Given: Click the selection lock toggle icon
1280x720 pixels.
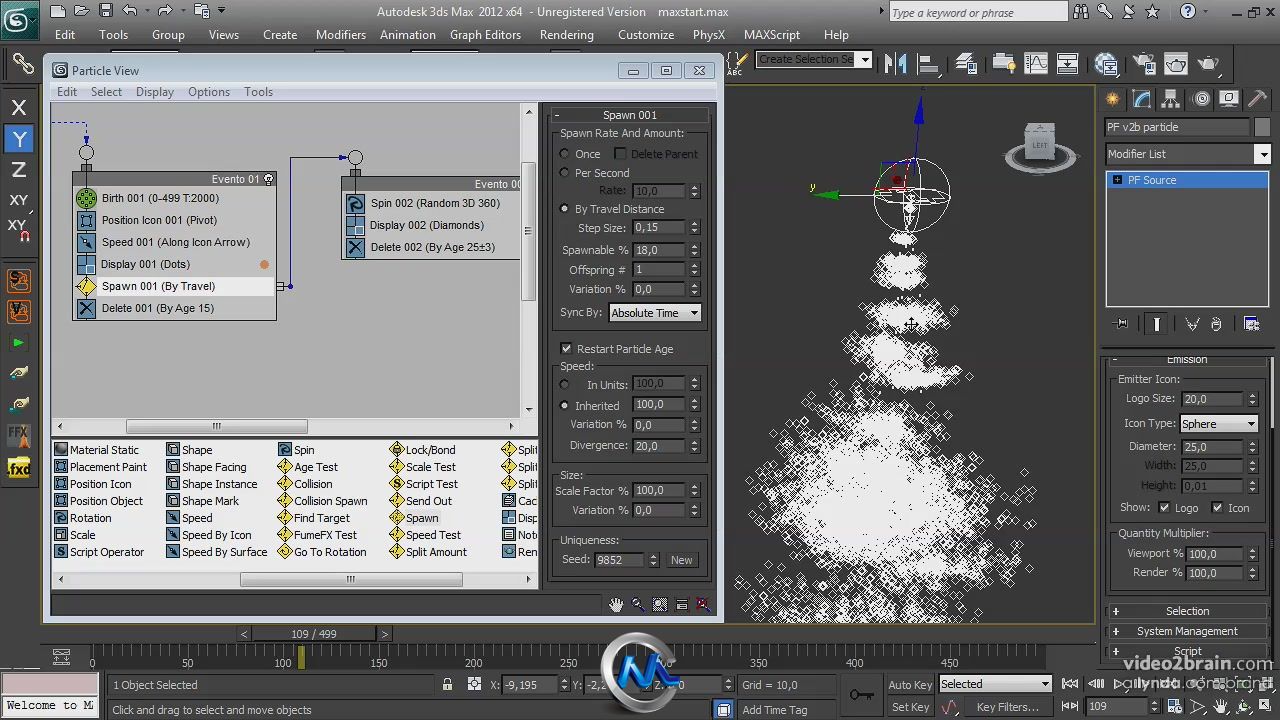Looking at the screenshot, I should [x=447, y=685].
